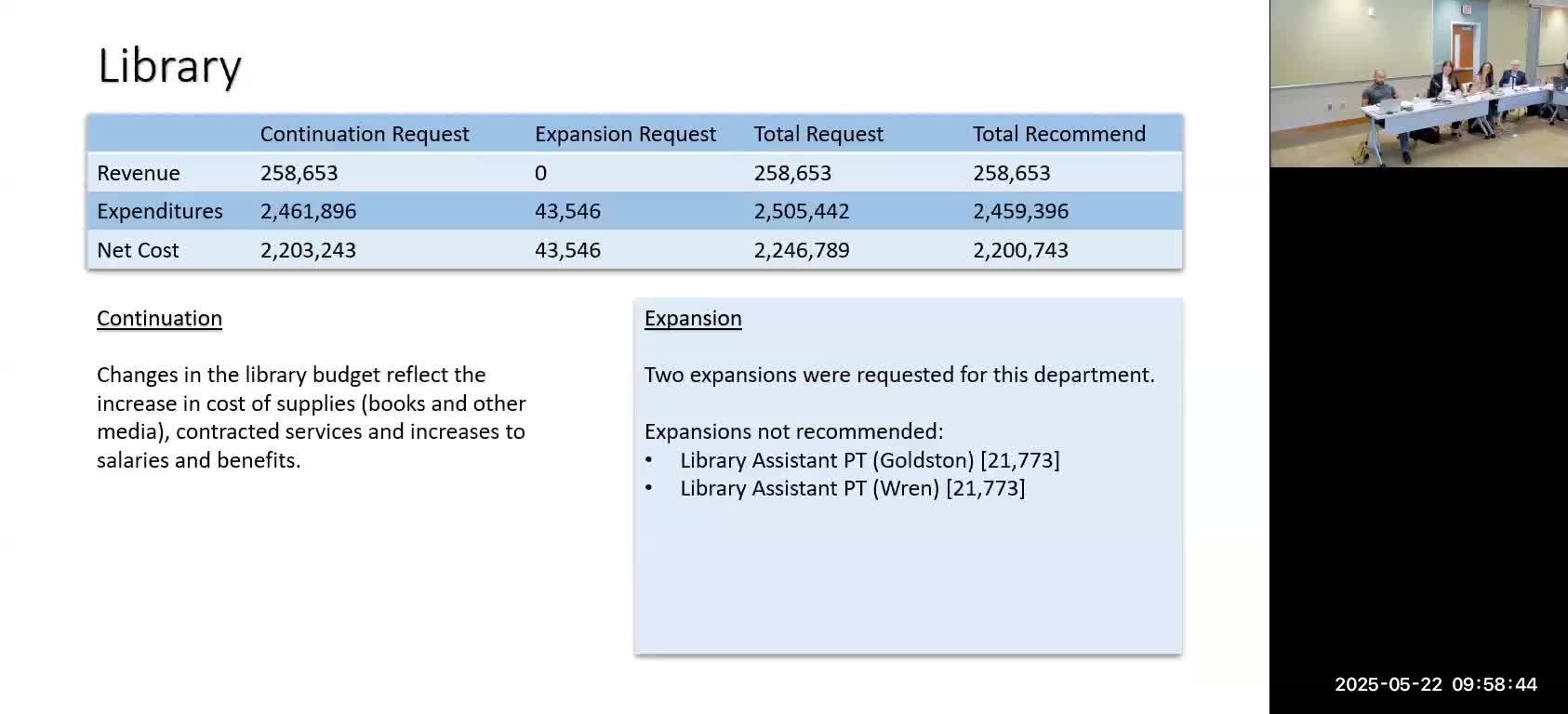Click the recording timestamp 09:58:44
Viewport: 1568px width, 714px height.
coord(1495,684)
